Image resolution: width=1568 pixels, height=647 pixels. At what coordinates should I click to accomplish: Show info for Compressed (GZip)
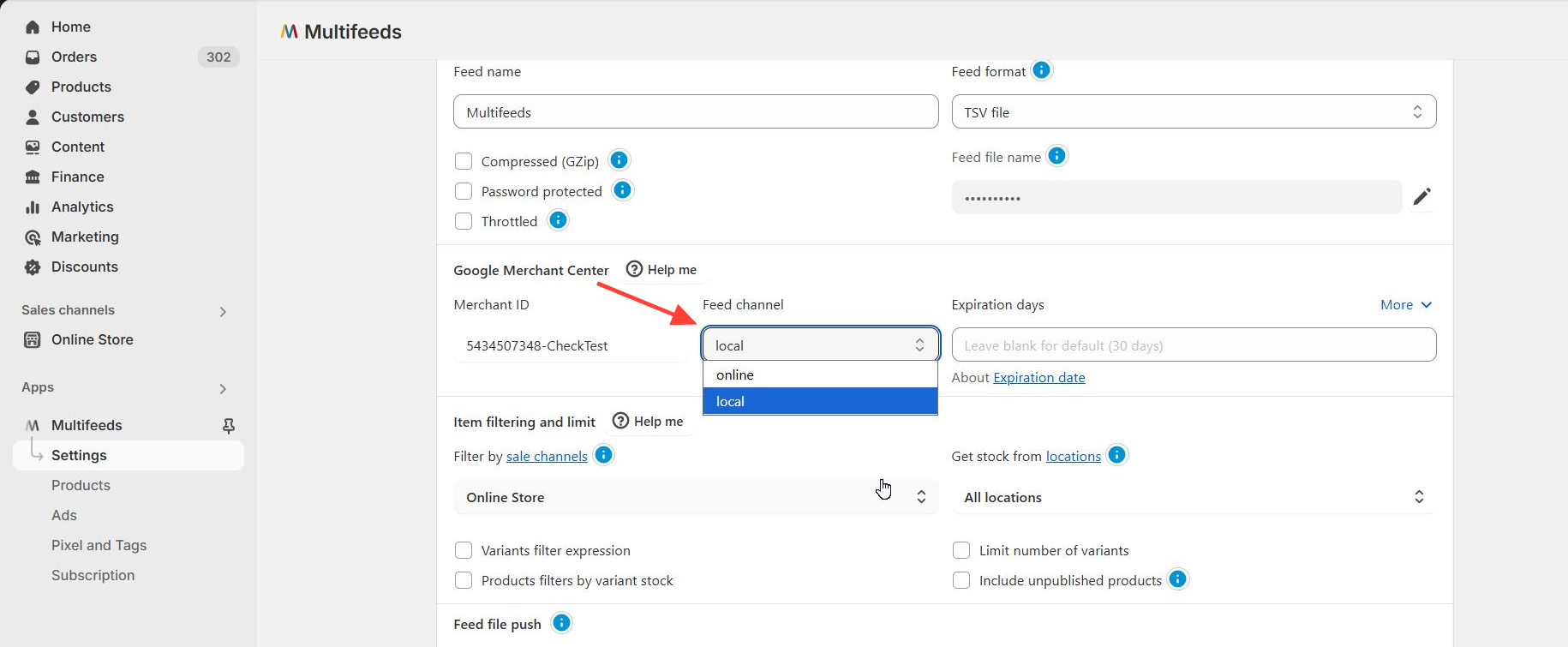pyautogui.click(x=619, y=160)
